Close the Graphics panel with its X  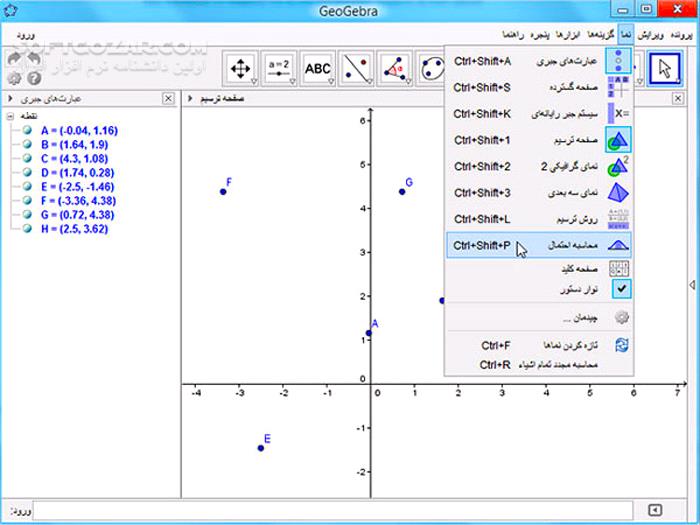(678, 98)
